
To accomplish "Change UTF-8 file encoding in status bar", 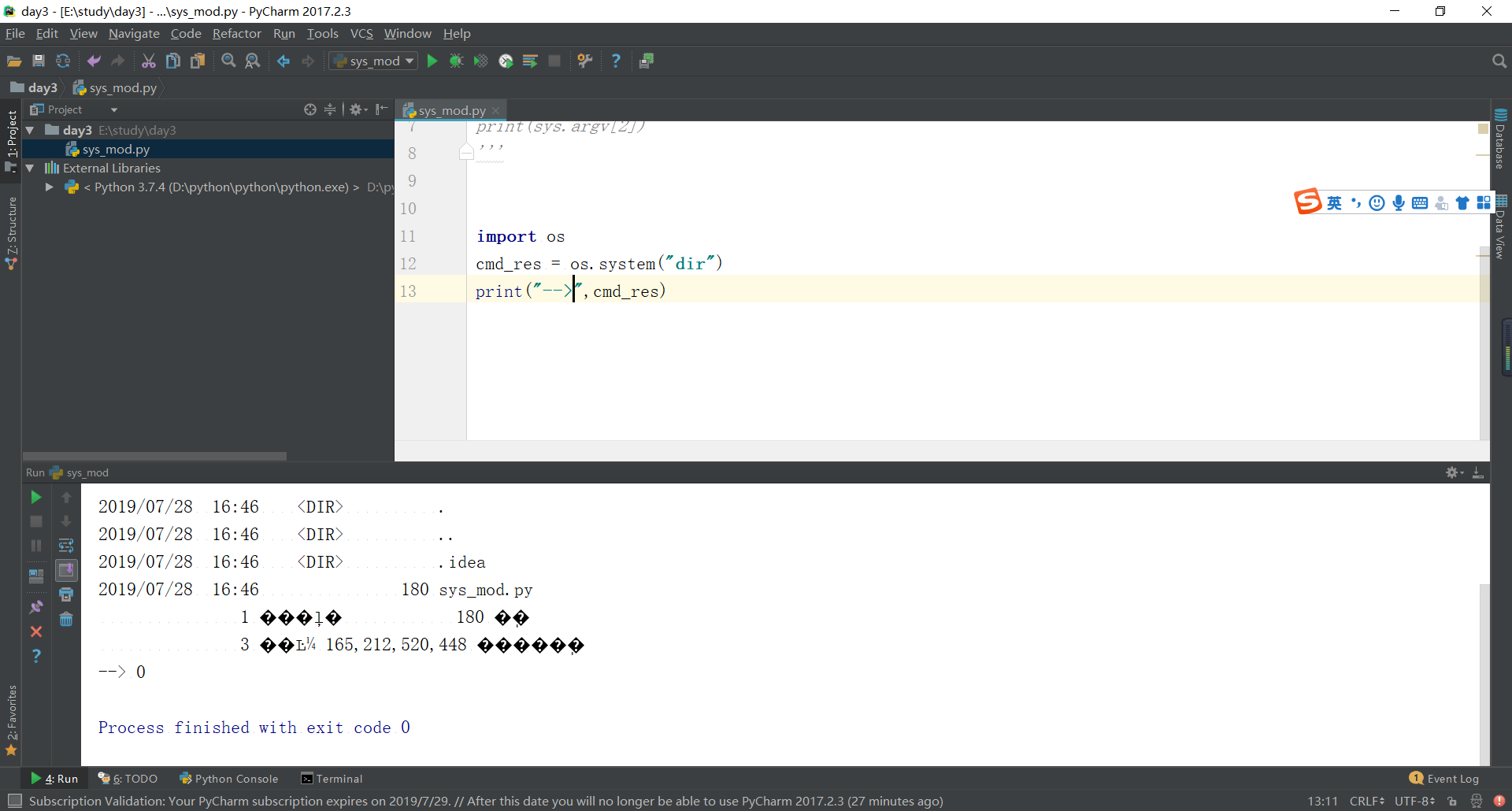I will click(1414, 801).
